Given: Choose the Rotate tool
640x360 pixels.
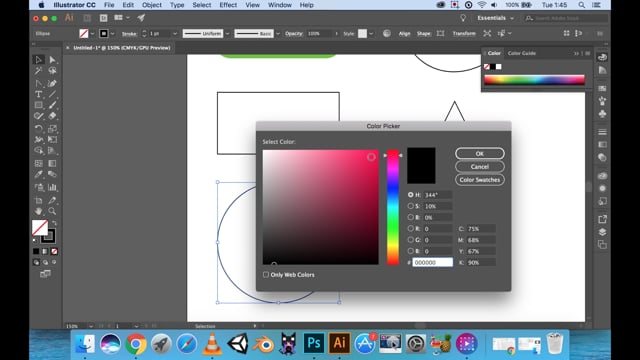Looking at the screenshot, I should point(38,129).
